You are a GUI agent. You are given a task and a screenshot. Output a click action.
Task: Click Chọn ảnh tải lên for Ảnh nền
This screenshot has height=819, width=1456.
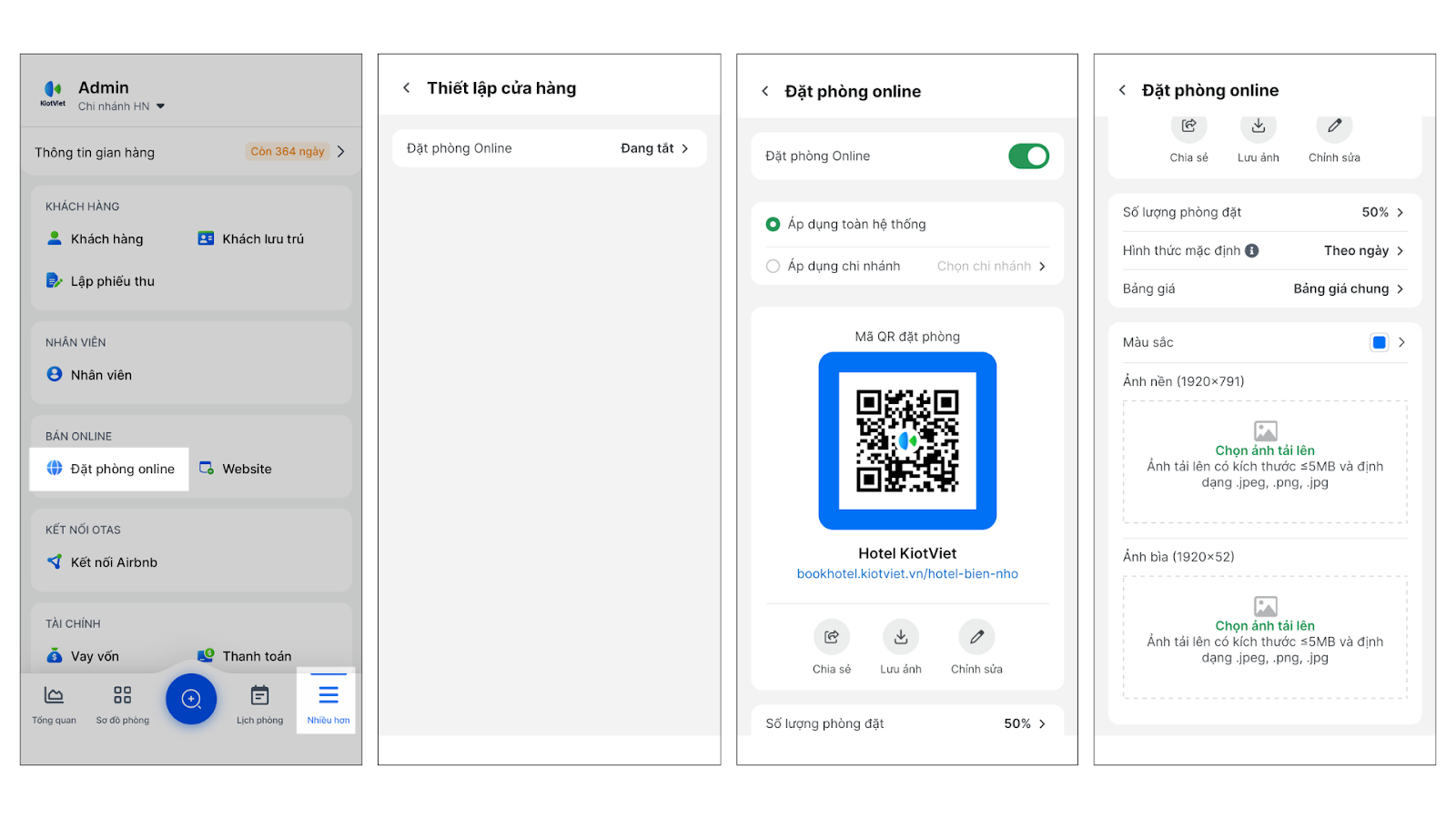click(x=1265, y=450)
